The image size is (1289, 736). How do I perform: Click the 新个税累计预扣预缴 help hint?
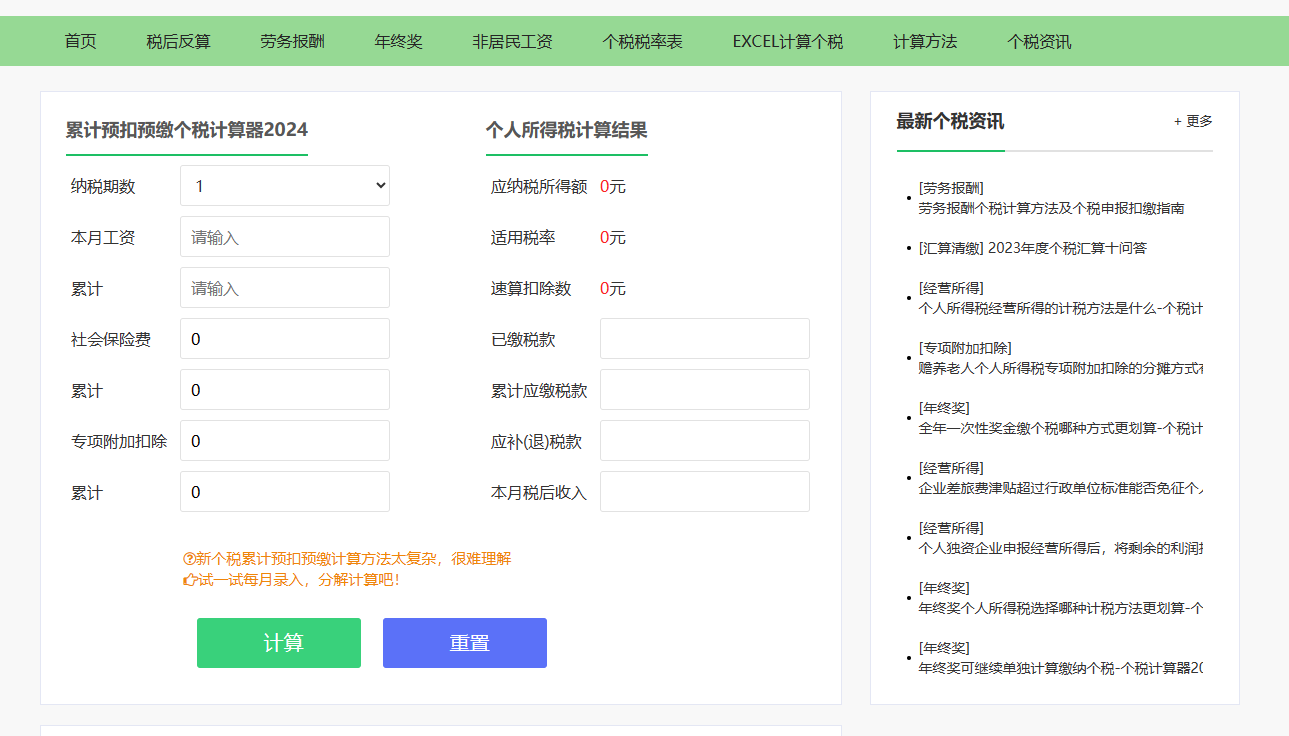[346, 559]
